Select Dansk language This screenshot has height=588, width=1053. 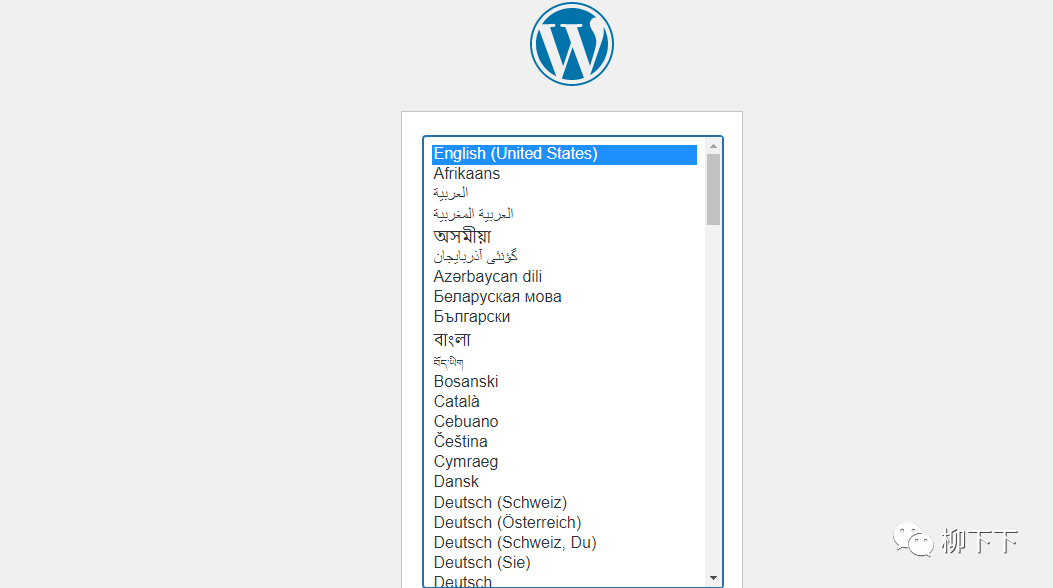tap(456, 482)
